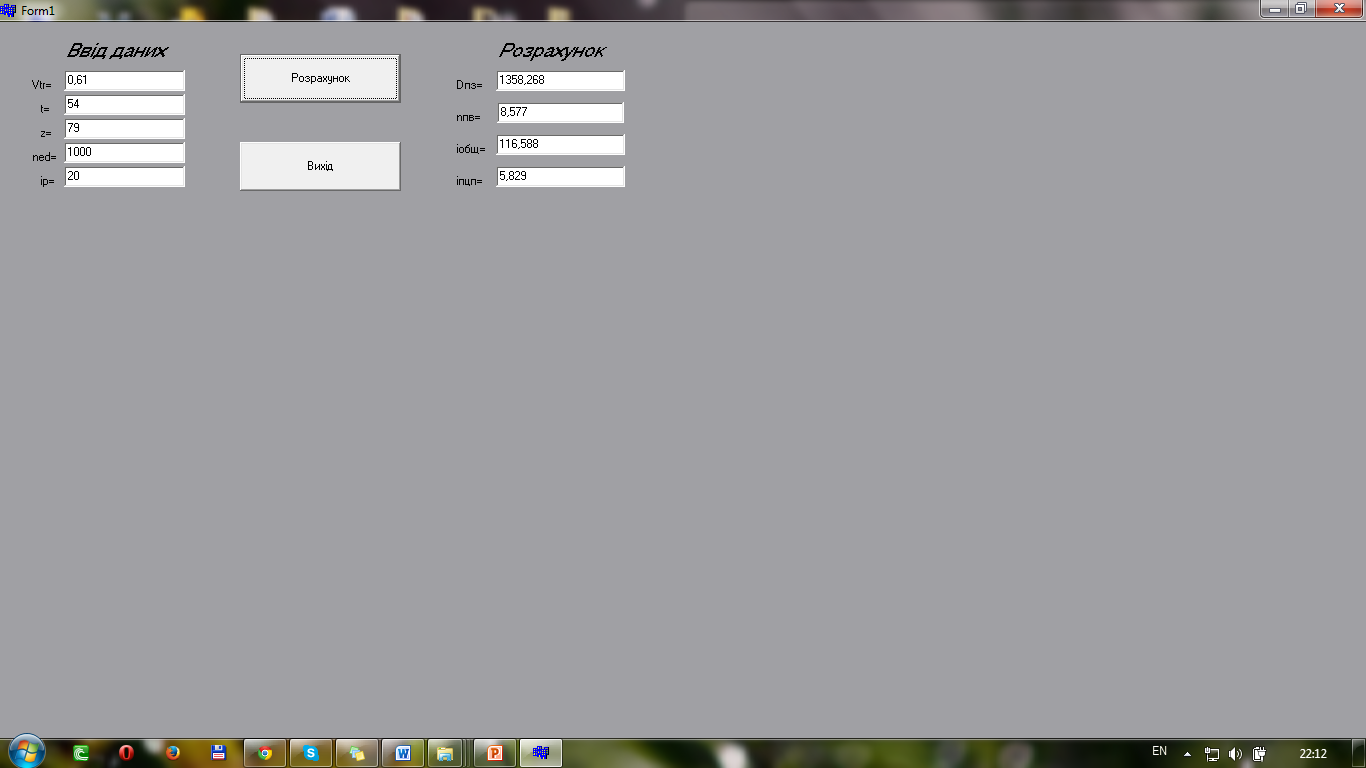Launch the green pinned taskbar icon
Viewport: 1366px width, 768px height.
81,753
